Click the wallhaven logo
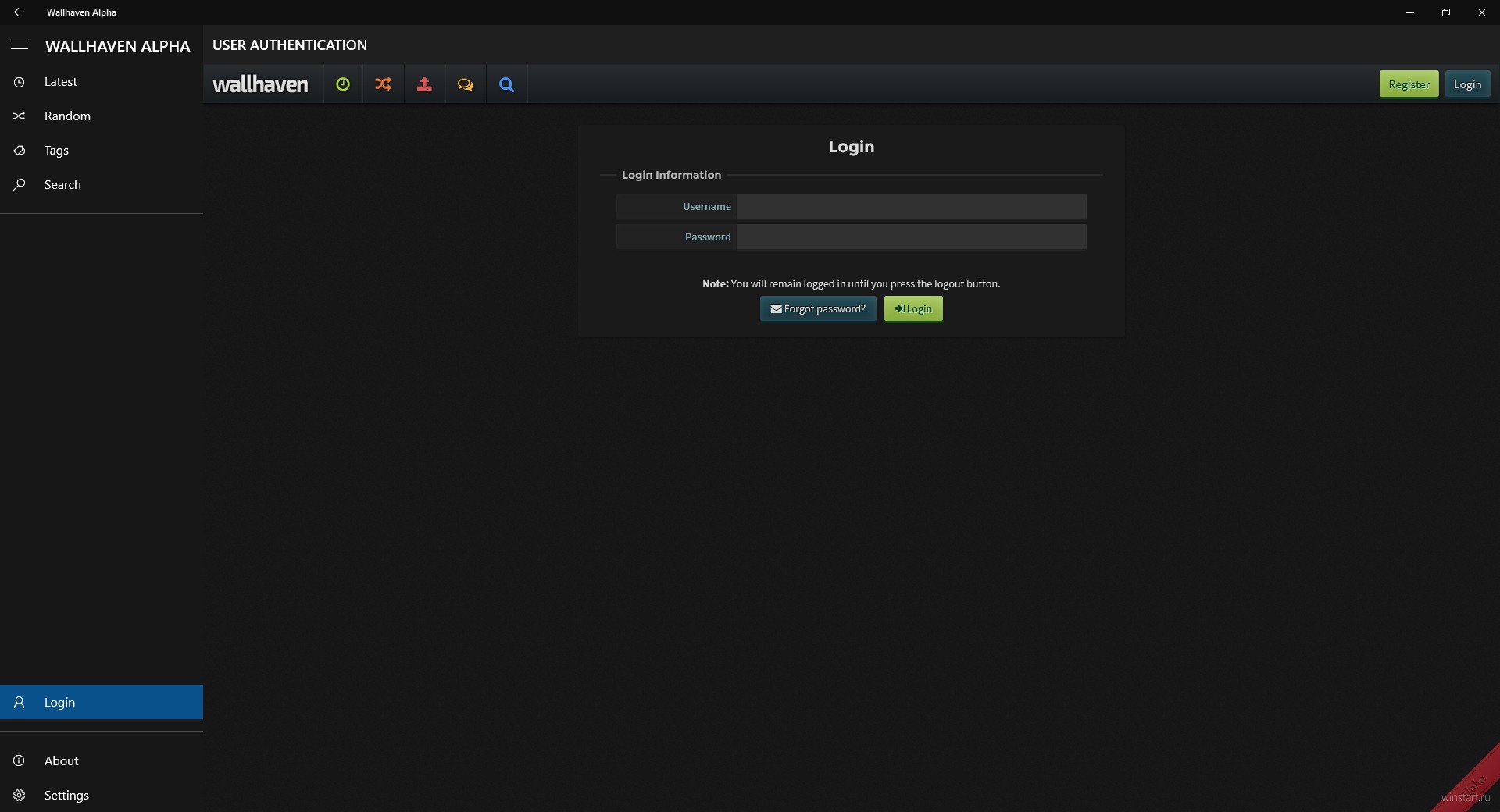The image size is (1500, 812). [261, 84]
